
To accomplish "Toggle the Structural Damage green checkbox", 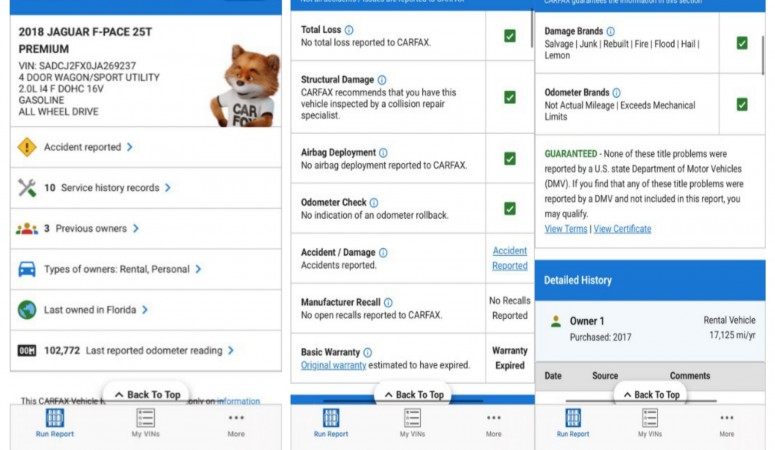I will pyautogui.click(x=510, y=97).
